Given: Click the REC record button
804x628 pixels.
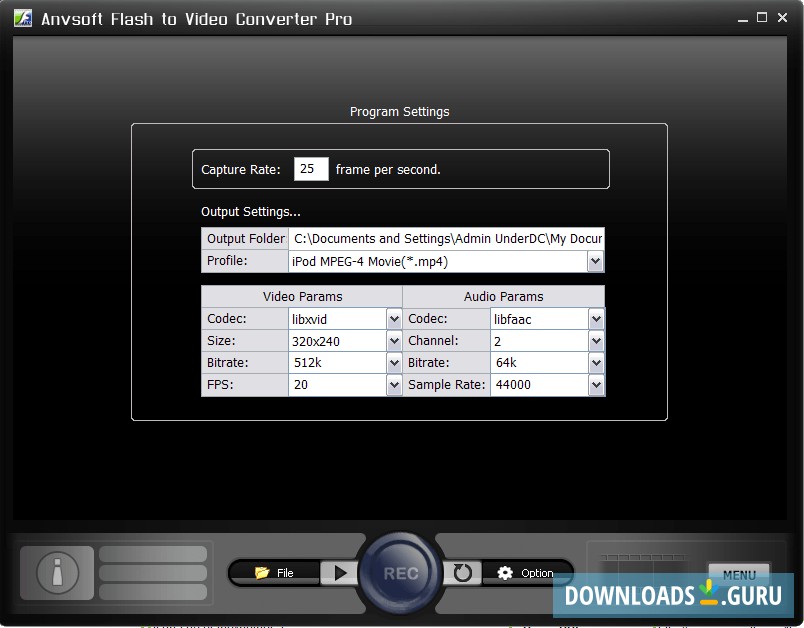Looking at the screenshot, I should (x=400, y=573).
